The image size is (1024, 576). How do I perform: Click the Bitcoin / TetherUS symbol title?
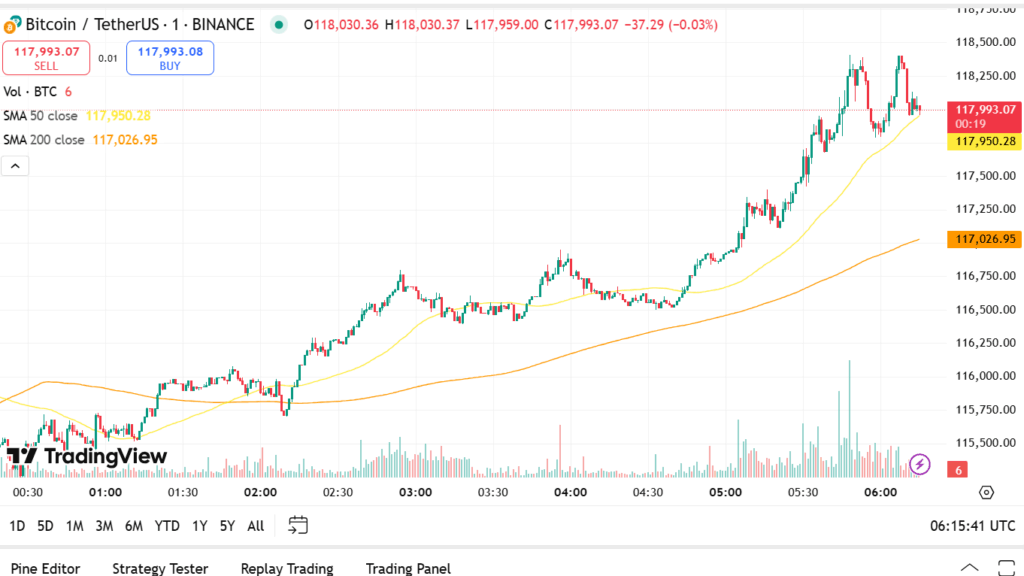[140, 25]
